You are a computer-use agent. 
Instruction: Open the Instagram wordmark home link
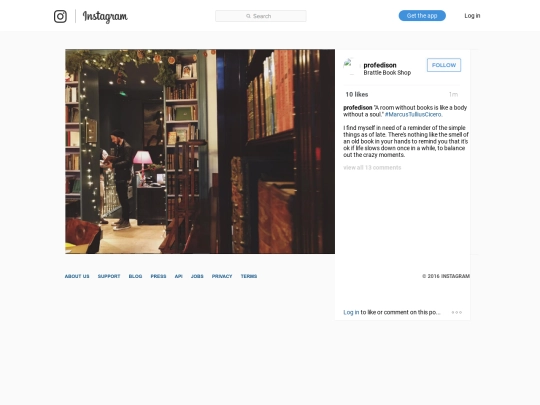click(105, 16)
